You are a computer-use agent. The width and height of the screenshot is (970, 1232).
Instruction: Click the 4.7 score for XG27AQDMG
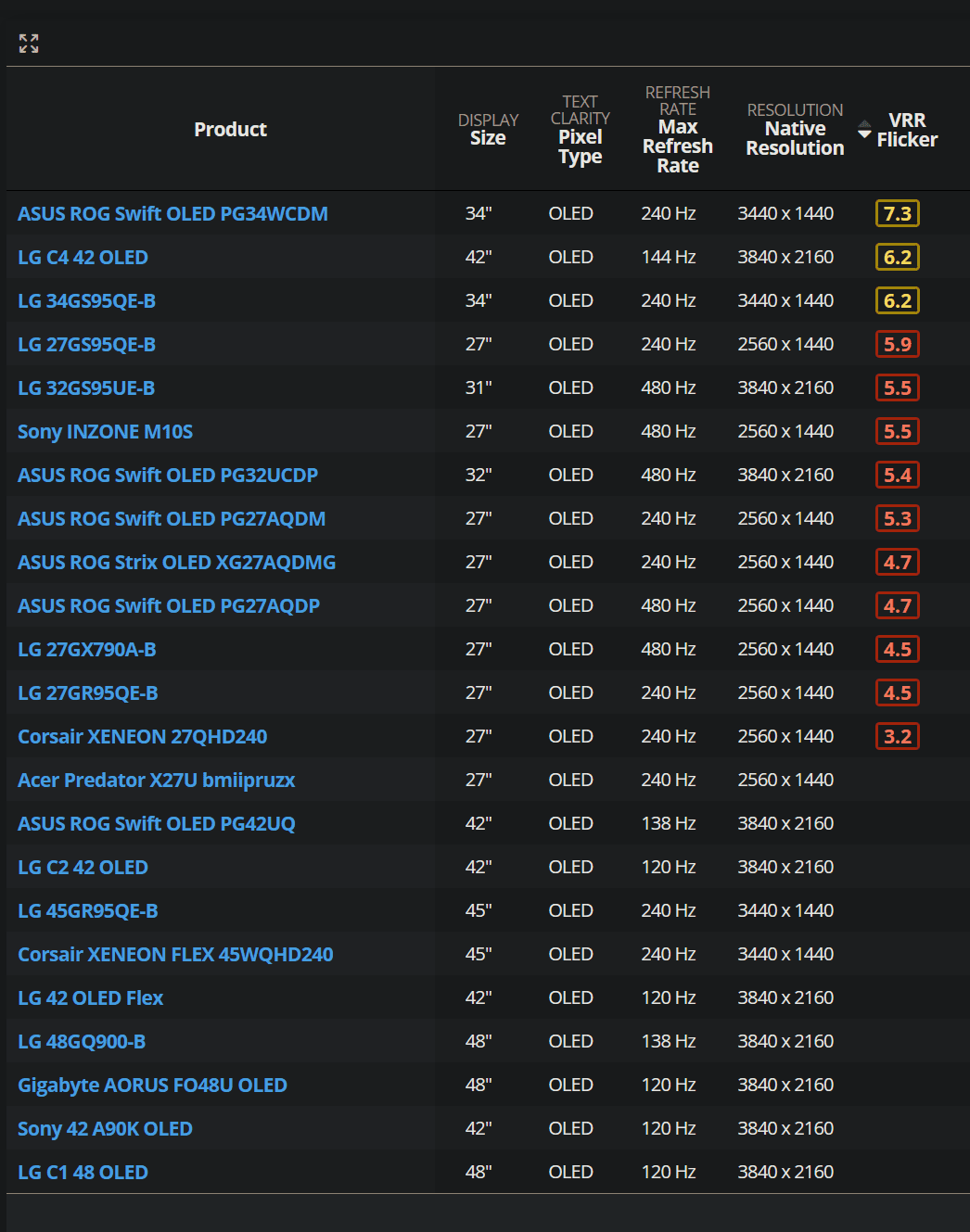(x=898, y=563)
